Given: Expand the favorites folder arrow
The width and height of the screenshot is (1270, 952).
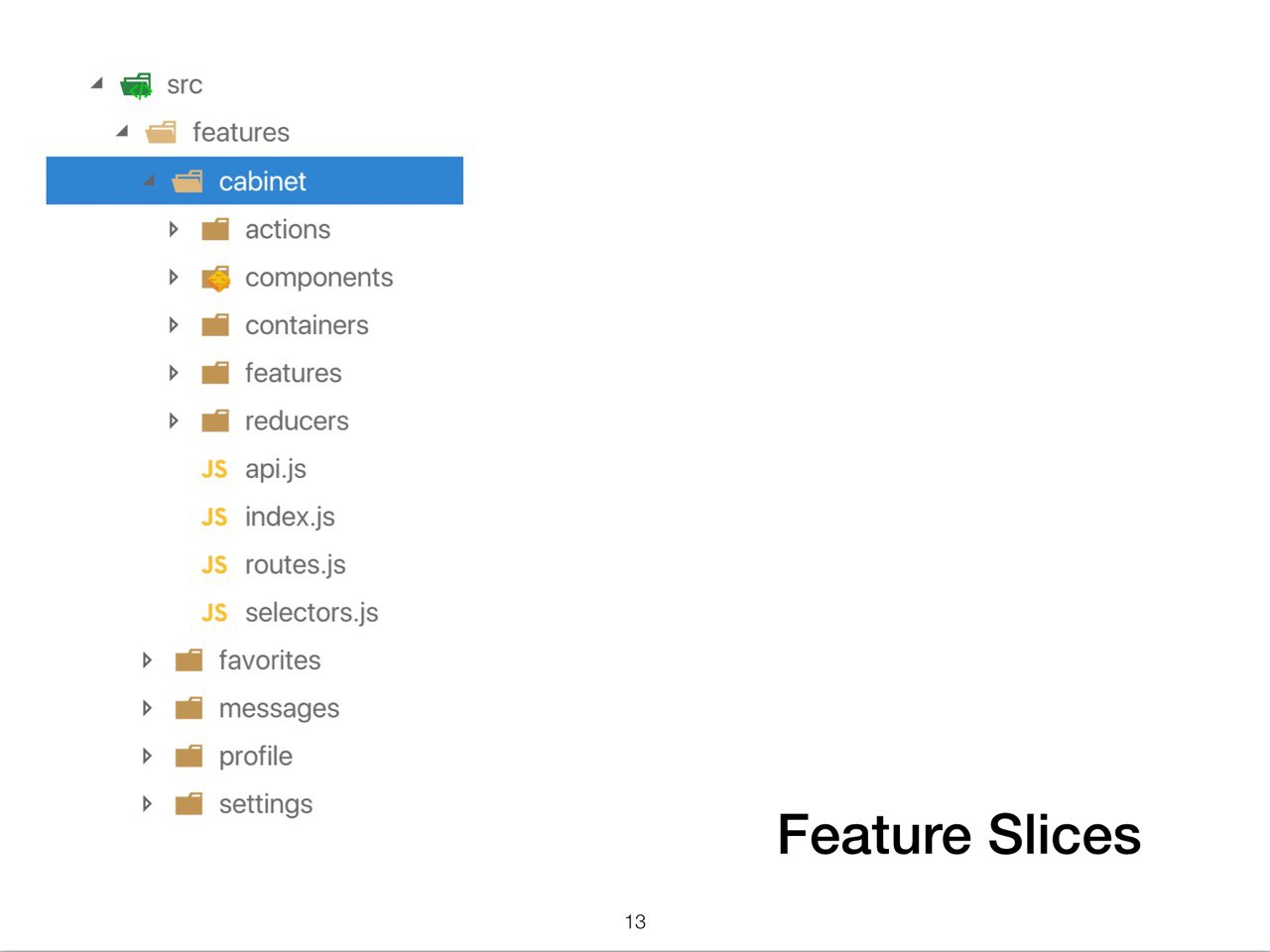Looking at the screenshot, I should pos(147,659).
